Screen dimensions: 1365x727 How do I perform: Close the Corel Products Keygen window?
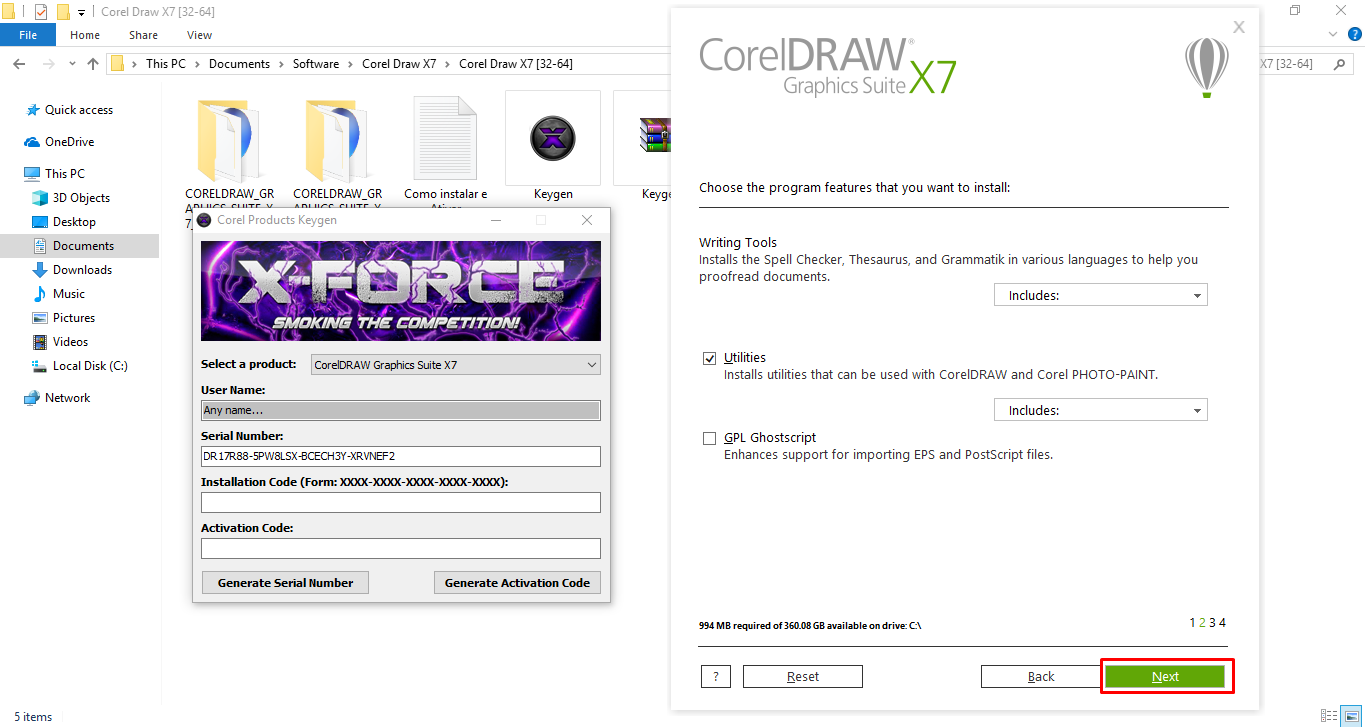tap(587, 220)
